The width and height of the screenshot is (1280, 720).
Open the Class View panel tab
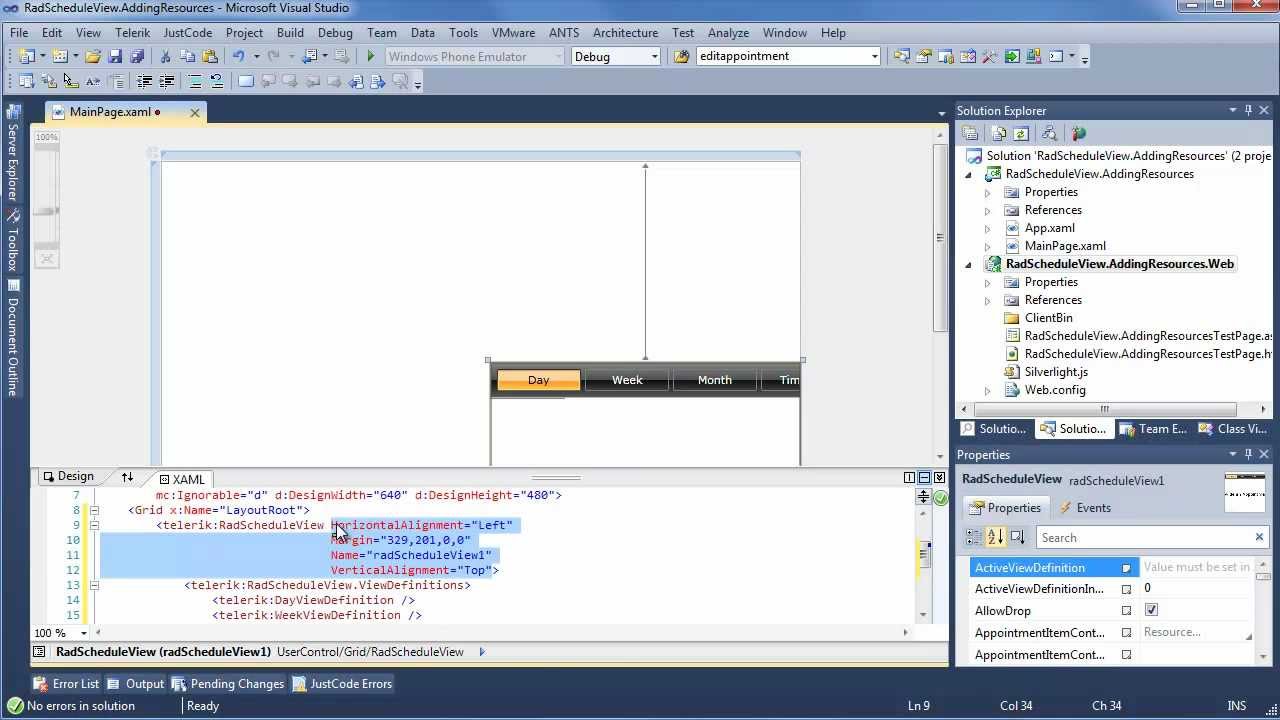click(1232, 428)
